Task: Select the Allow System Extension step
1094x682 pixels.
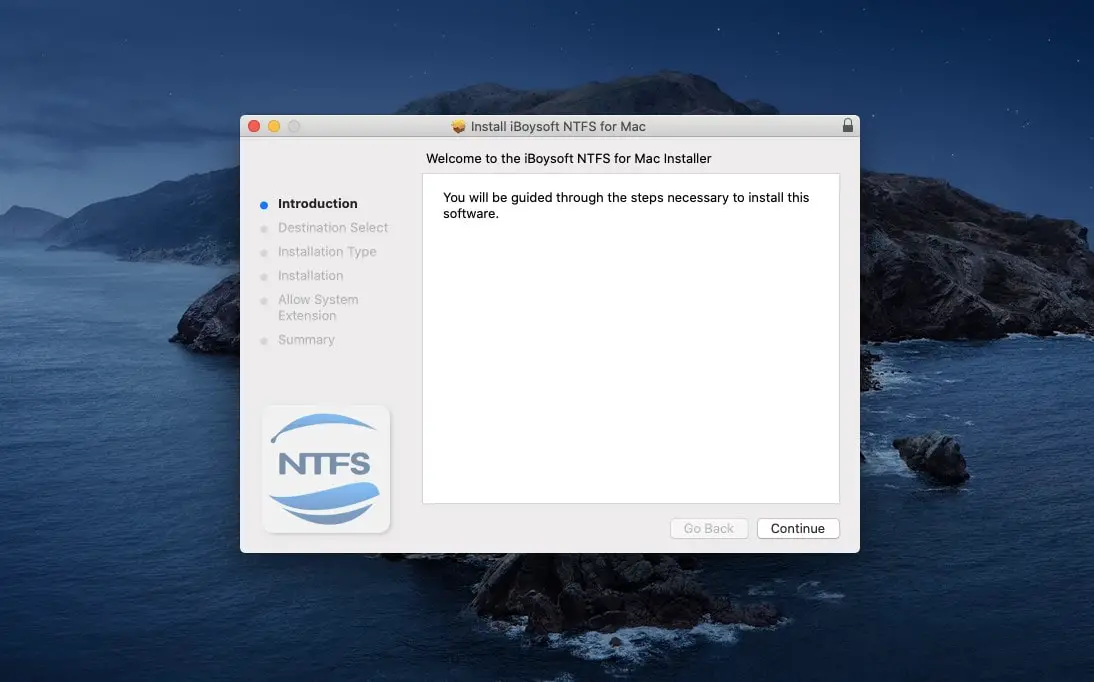Action: coord(318,307)
